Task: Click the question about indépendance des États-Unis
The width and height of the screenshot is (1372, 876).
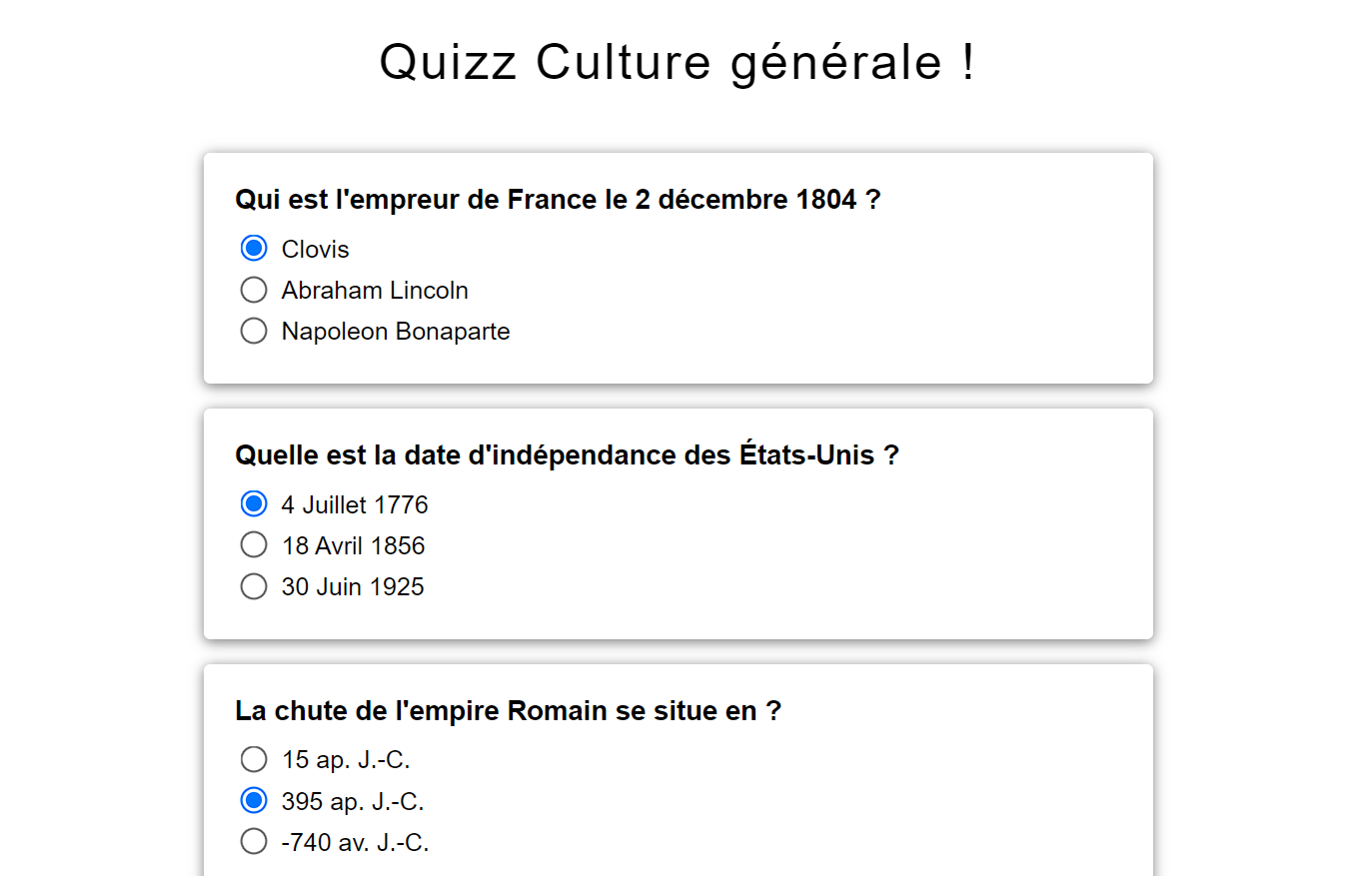Action: point(567,455)
